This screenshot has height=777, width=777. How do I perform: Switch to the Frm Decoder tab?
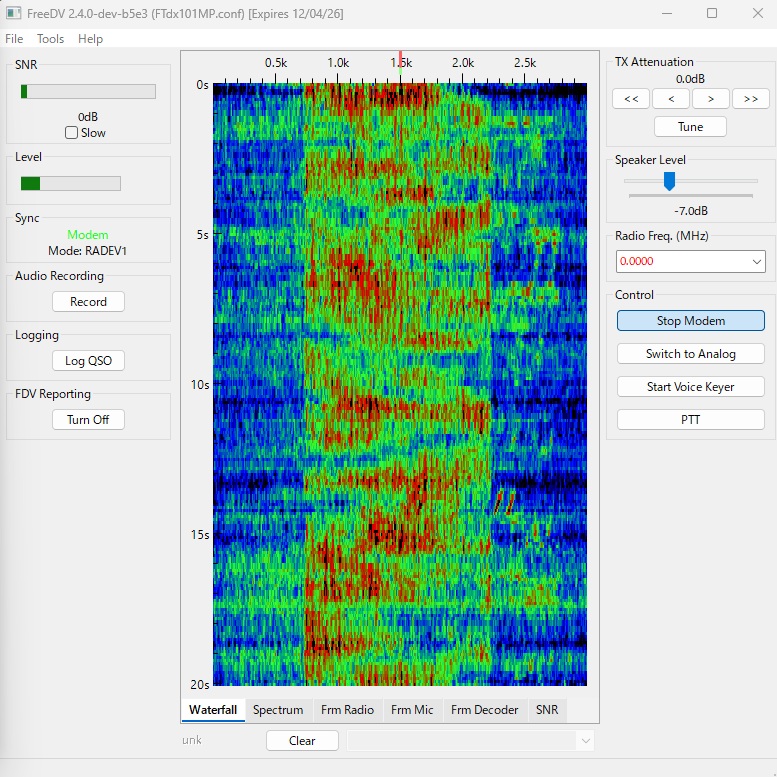[485, 710]
